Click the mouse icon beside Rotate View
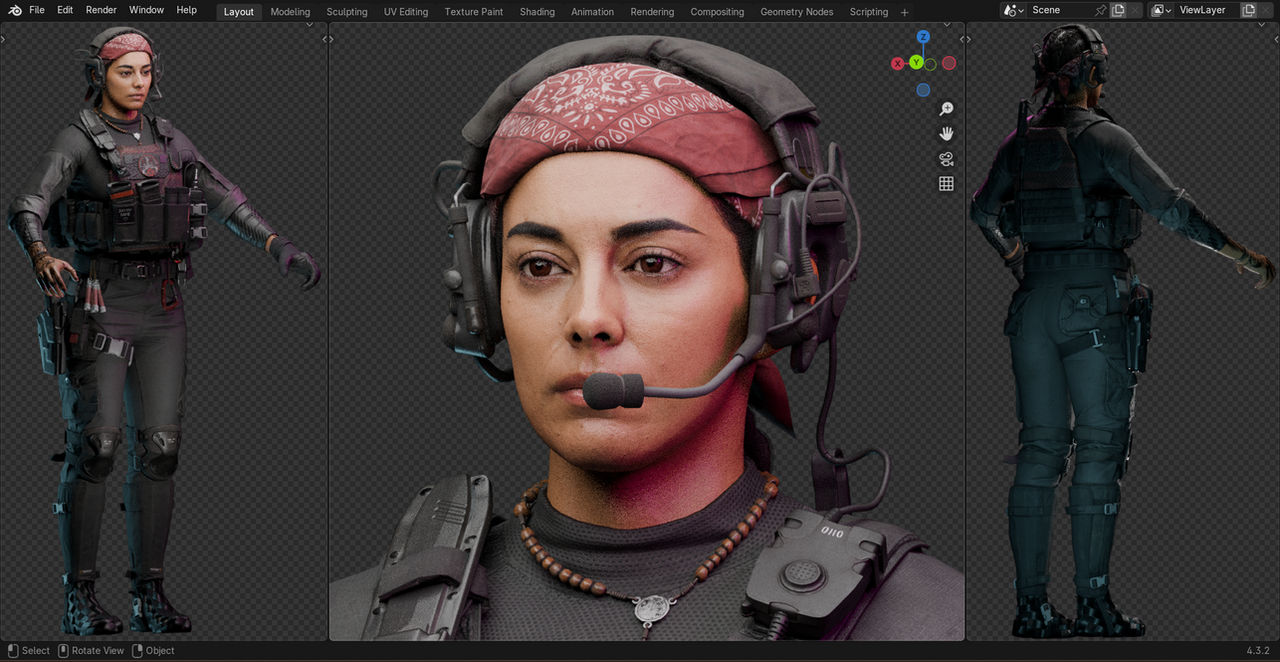The width and height of the screenshot is (1280, 662). click(x=63, y=650)
